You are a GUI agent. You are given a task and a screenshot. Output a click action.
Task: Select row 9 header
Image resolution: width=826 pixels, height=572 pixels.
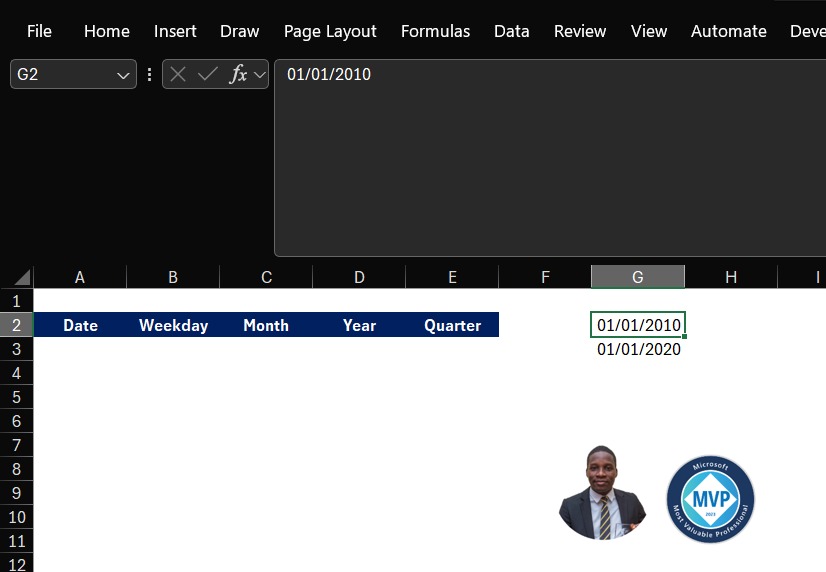click(x=16, y=493)
